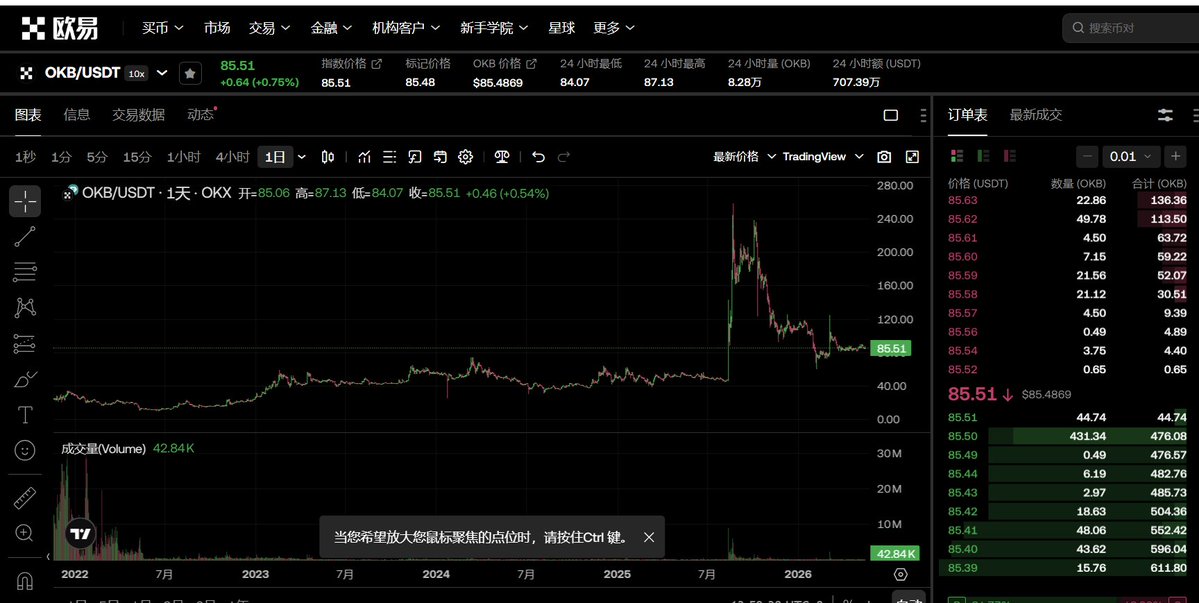Click the 85.50 bid price row
The height and width of the screenshot is (603, 1199).
1066,436
